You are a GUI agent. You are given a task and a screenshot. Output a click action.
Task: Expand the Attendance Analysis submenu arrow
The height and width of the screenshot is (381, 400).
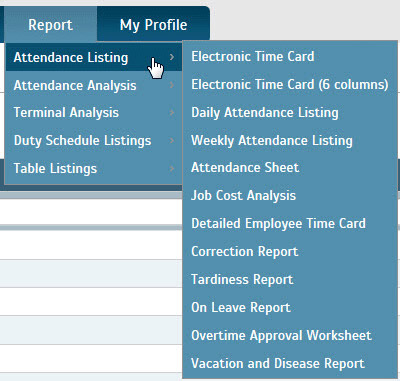click(x=172, y=85)
